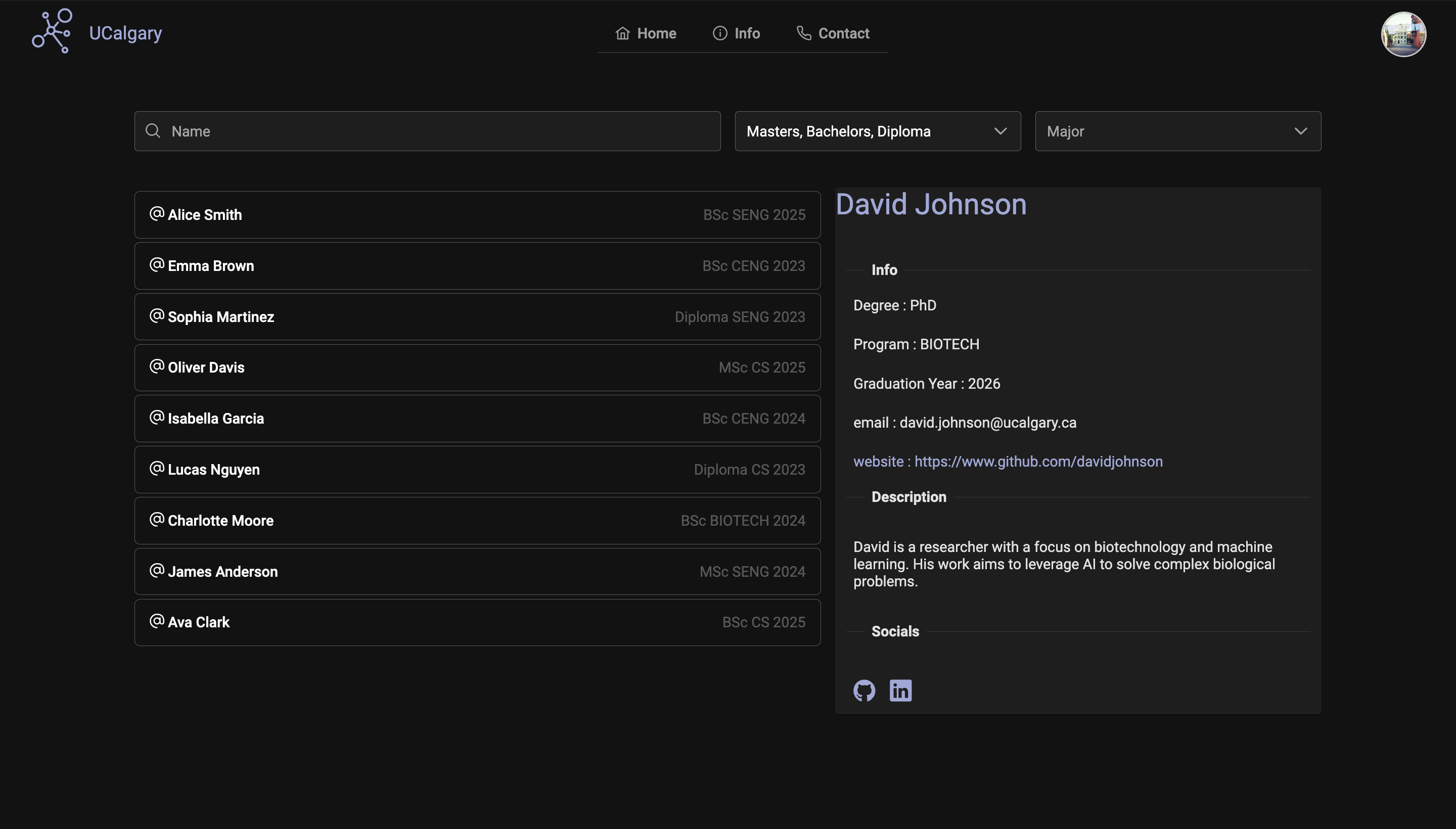Screen dimensions: 1456x829
Task: Click the UCalgary brand title link
Action: (x=125, y=33)
